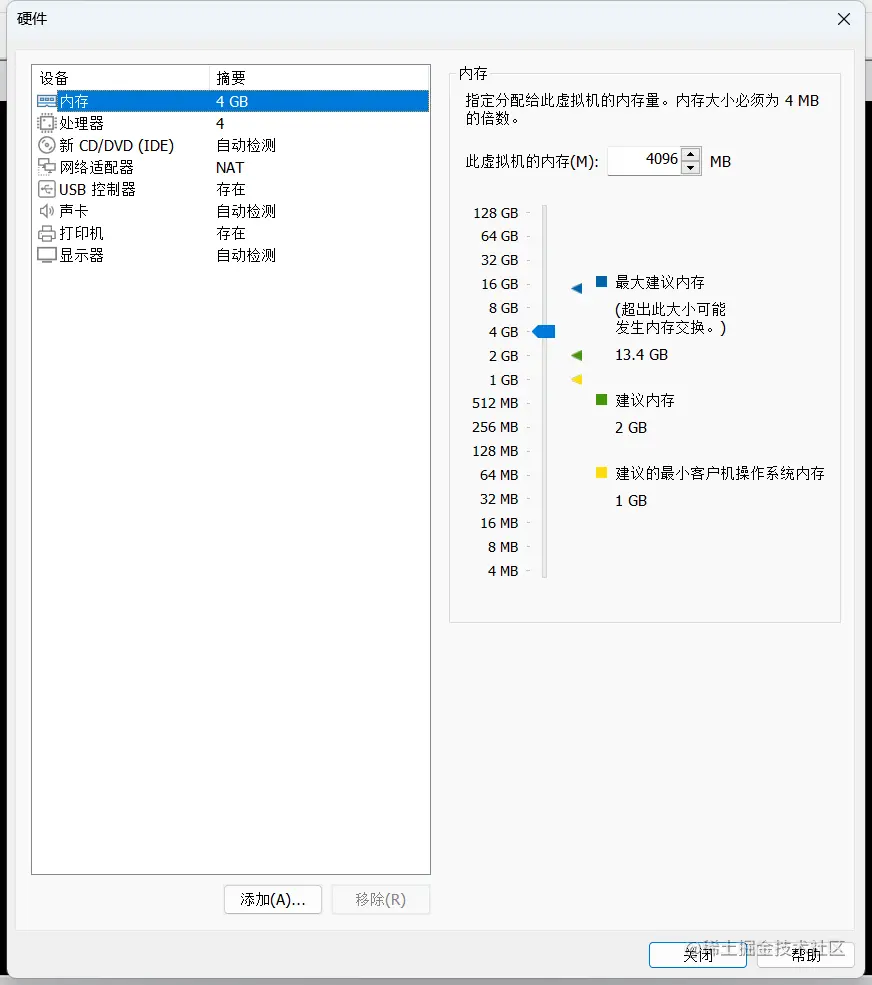Click the 32 GB slider label

pos(499,260)
